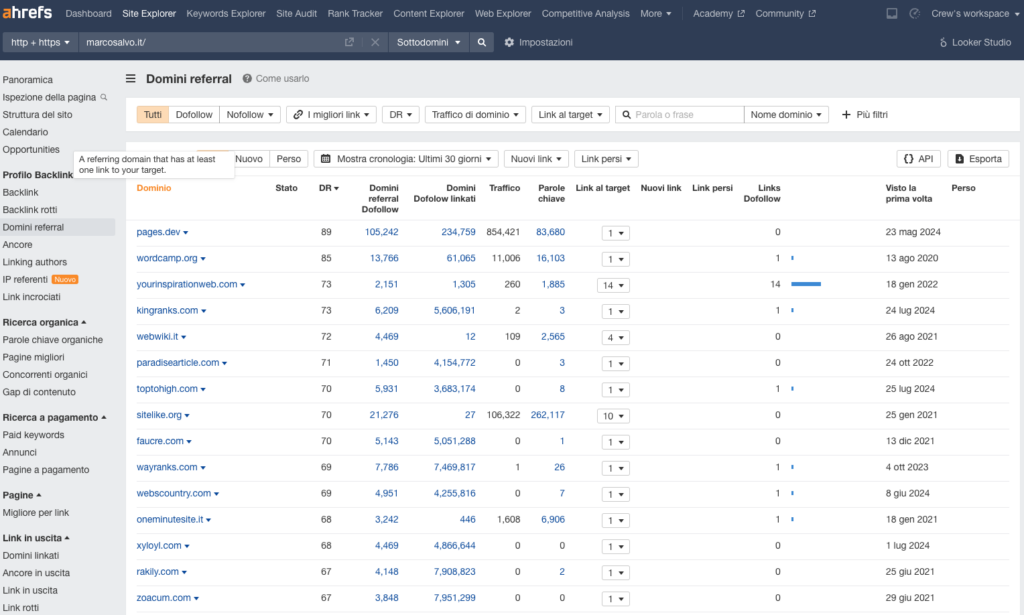Click 105,242 referring domains for pages.dev
1024x615 pixels.
click(x=381, y=232)
